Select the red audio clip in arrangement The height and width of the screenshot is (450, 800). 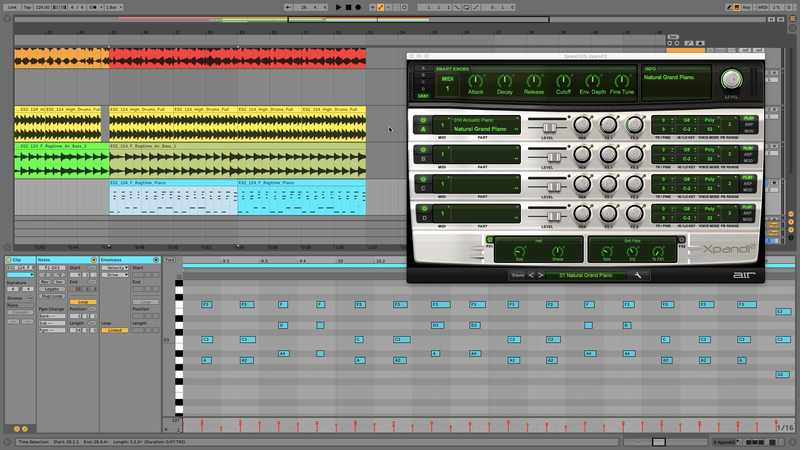click(x=237, y=58)
